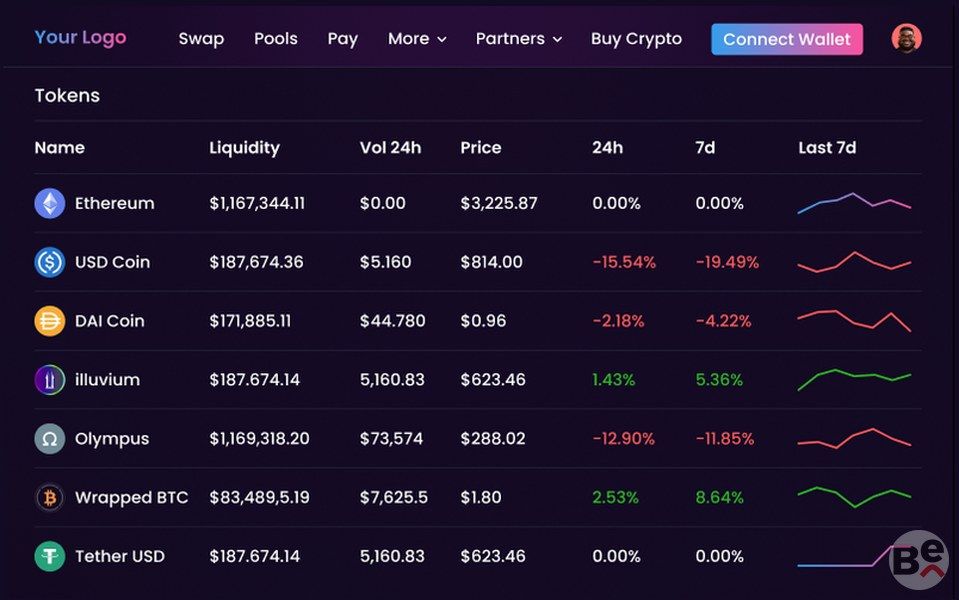The image size is (959, 600).
Task: Click the DAI Coin token icon
Action: click(50, 321)
